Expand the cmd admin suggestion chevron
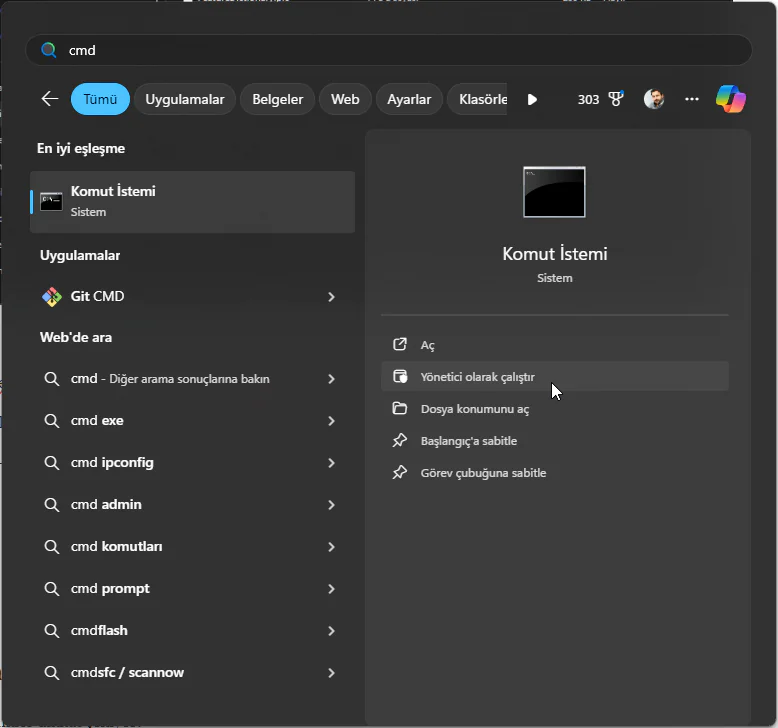 pyautogui.click(x=331, y=505)
